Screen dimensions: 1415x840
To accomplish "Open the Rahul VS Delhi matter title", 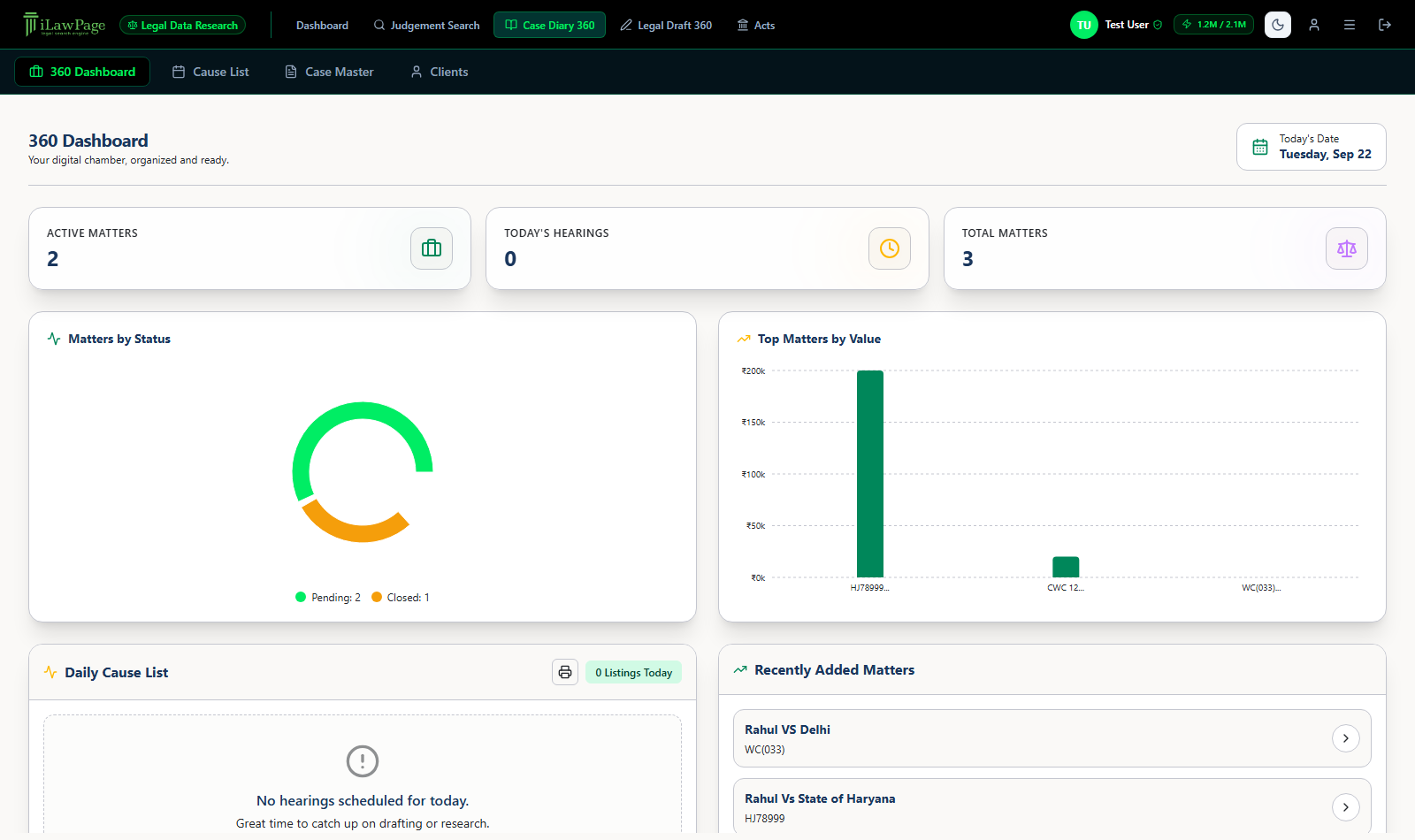I will tap(787, 729).
